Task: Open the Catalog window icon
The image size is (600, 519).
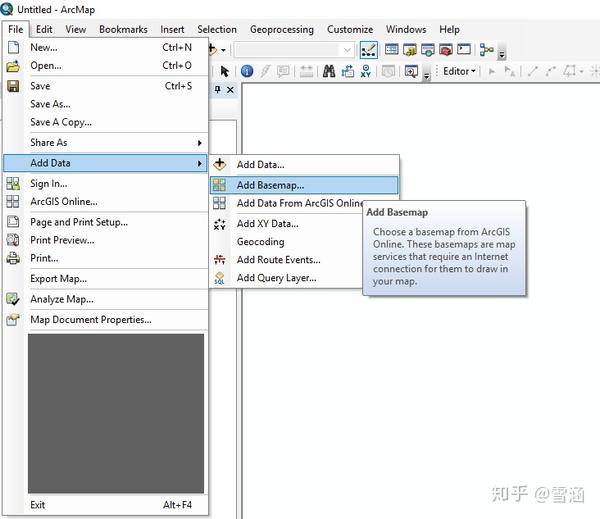Action: coord(410,50)
